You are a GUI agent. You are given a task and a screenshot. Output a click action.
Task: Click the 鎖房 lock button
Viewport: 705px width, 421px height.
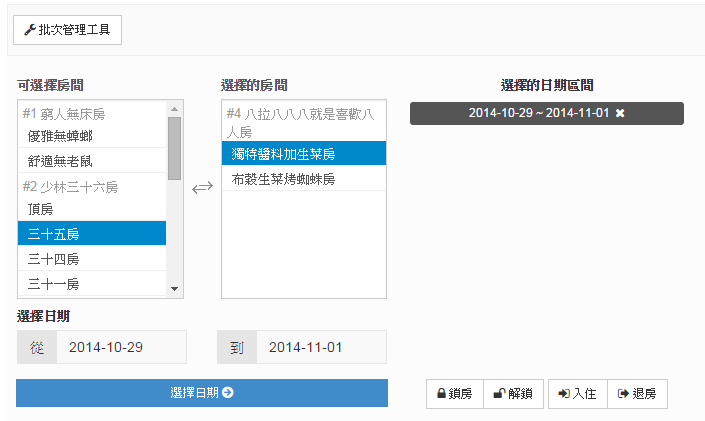click(x=454, y=394)
